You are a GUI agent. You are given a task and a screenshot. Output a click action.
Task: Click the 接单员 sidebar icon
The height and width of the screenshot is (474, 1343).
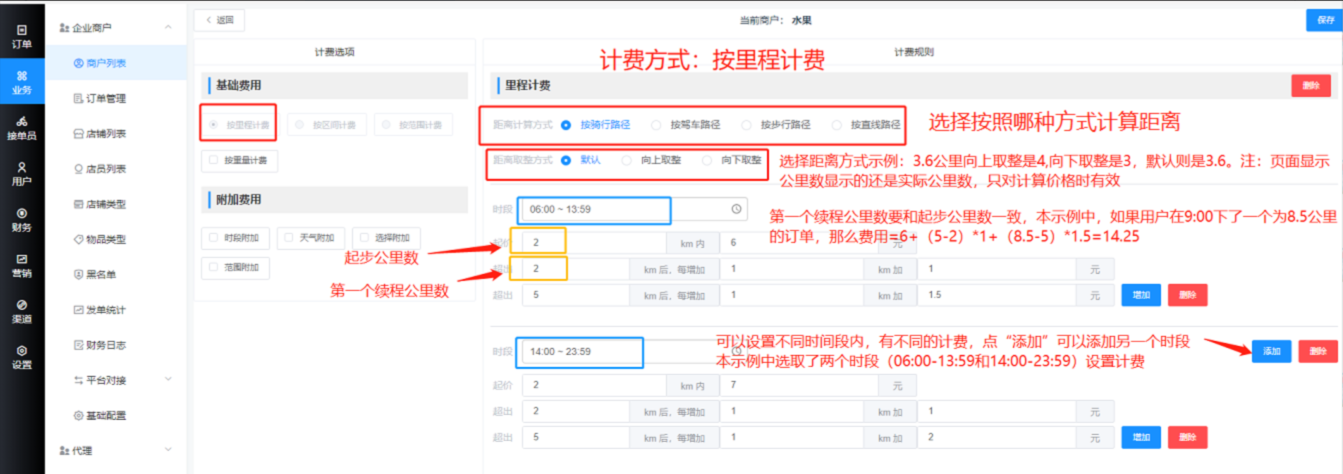click(x=21, y=127)
